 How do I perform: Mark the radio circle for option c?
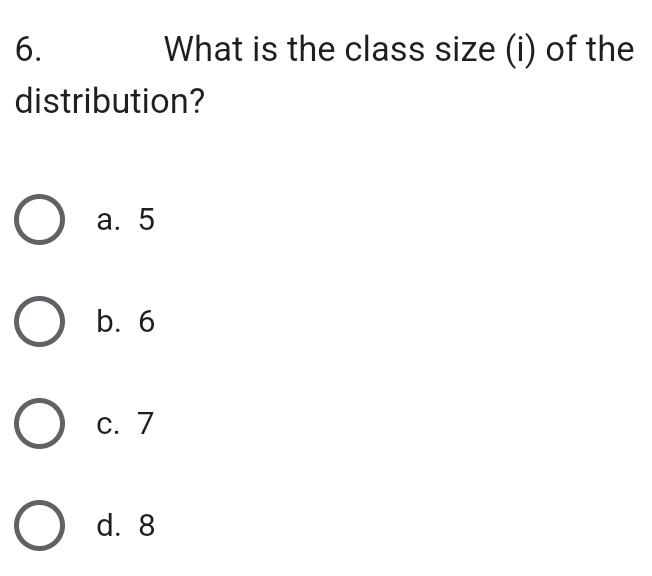pos(40,423)
